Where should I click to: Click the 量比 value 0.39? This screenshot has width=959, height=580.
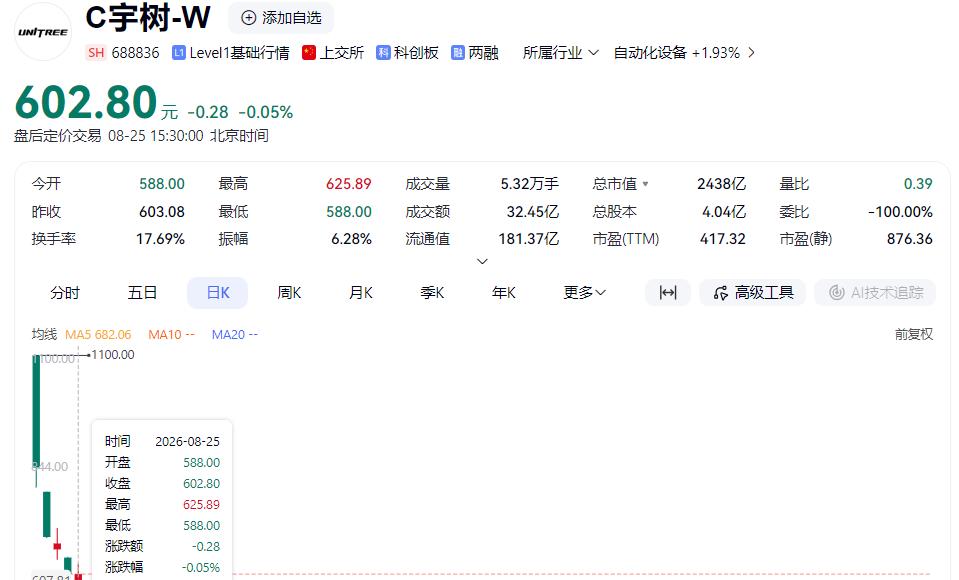click(x=918, y=184)
